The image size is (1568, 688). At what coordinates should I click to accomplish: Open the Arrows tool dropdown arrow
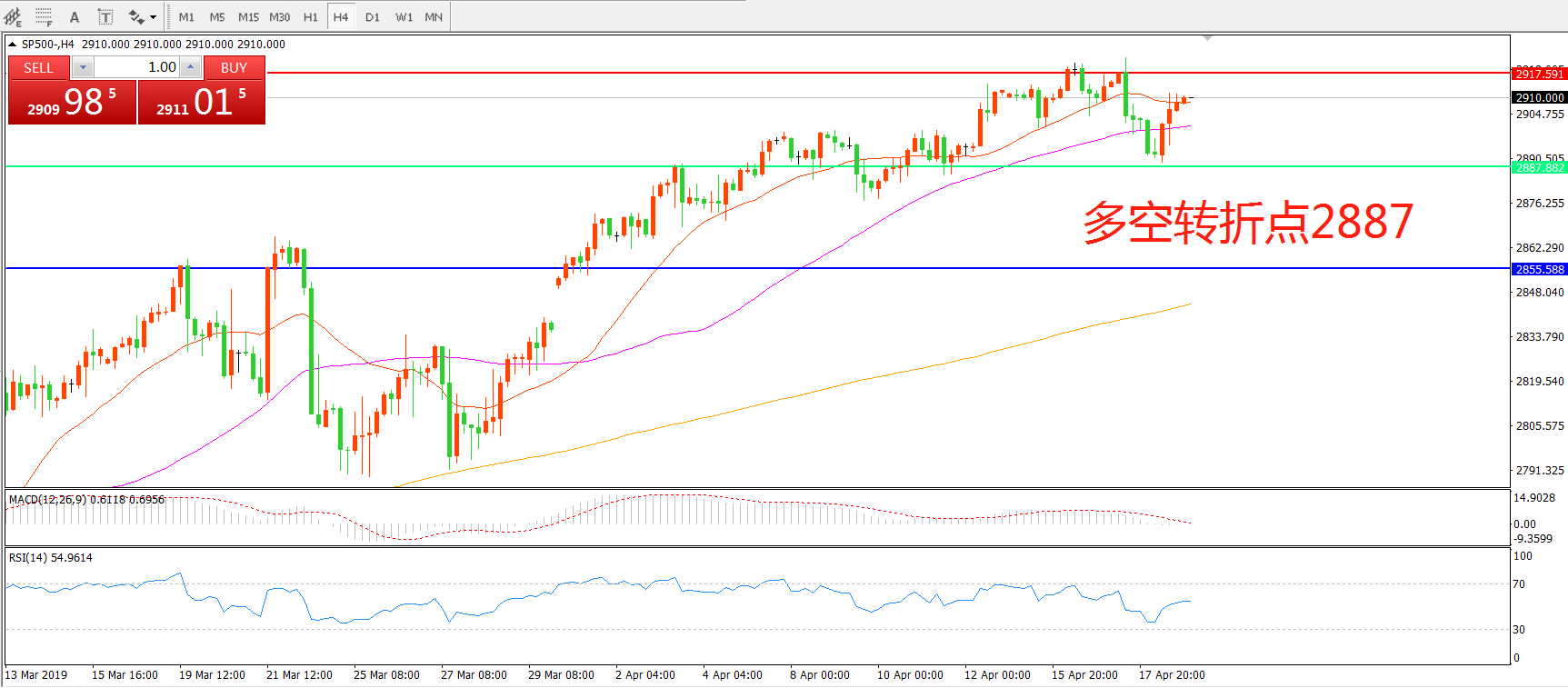click(153, 16)
